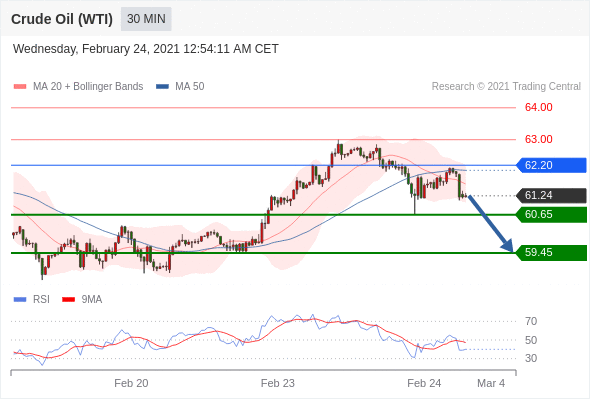The width and height of the screenshot is (590, 400).
Task: Click the MA 20 + Bollinger Bands red swatch
Action: (20, 87)
